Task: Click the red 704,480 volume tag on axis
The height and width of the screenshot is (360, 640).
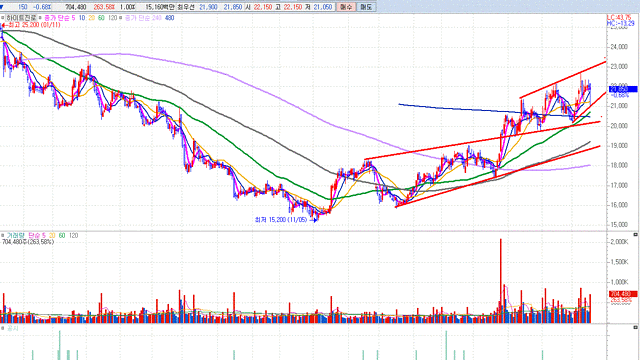Action: (x=622, y=294)
